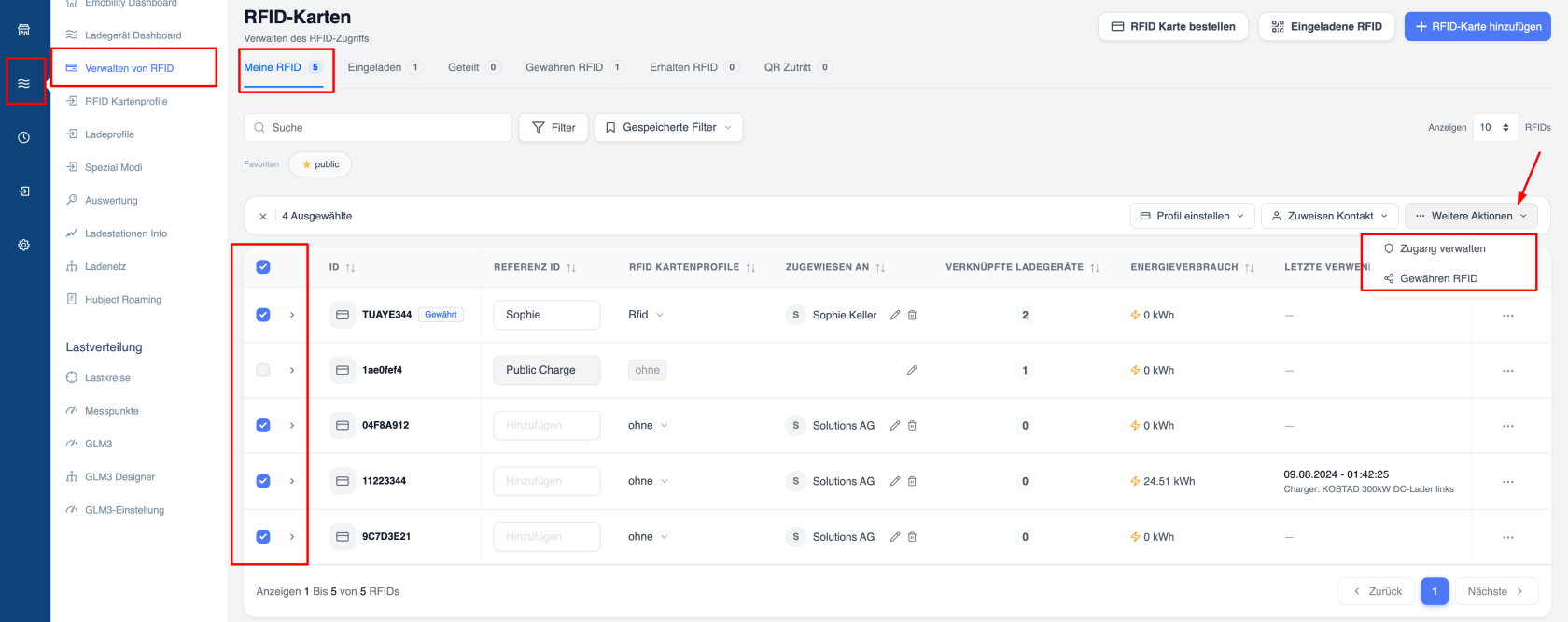Expand the 9C7D3E21 row chevron
Image resolution: width=1568 pixels, height=622 pixels.
pyautogui.click(x=292, y=536)
